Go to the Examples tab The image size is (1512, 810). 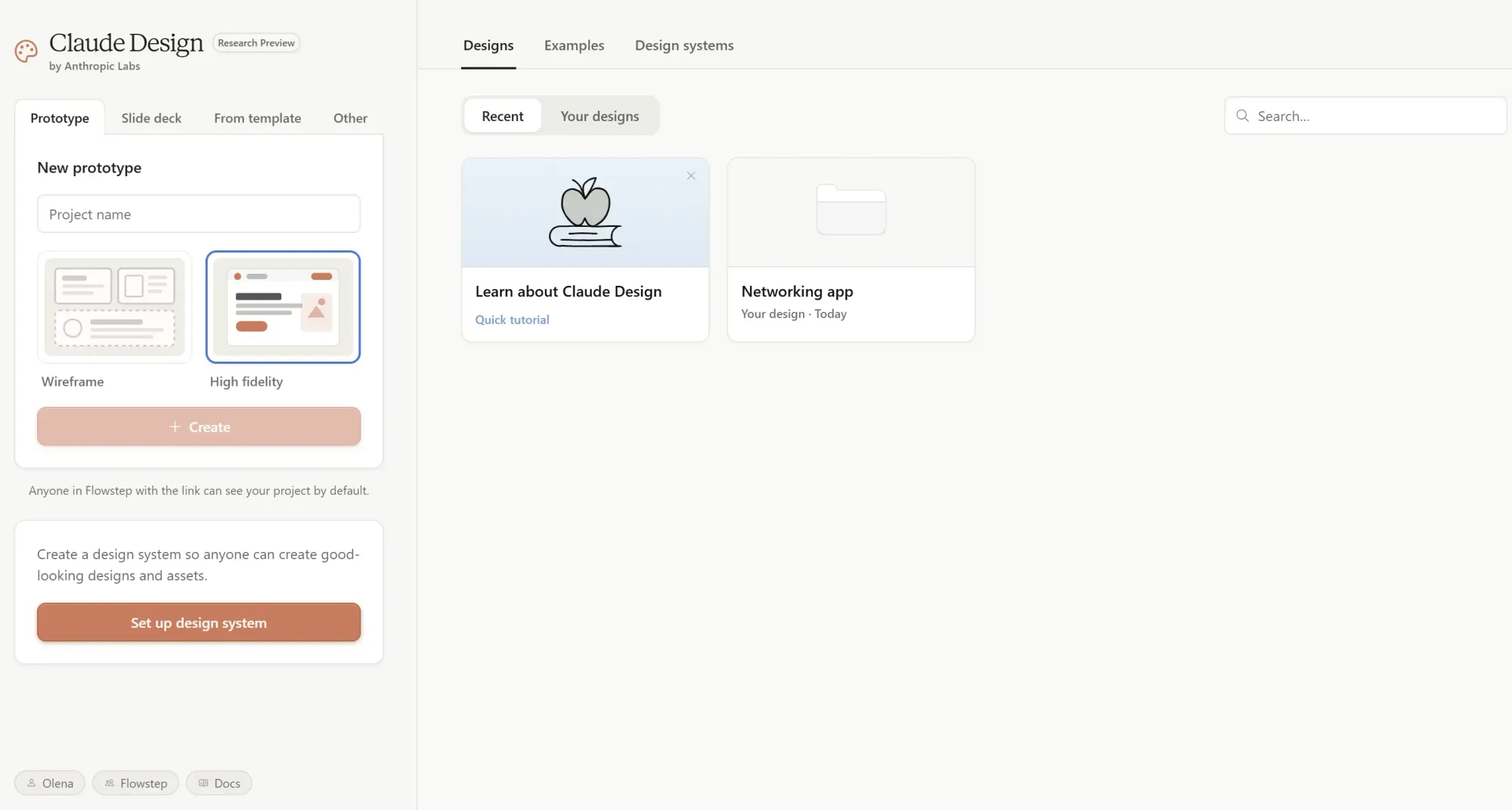(x=574, y=45)
